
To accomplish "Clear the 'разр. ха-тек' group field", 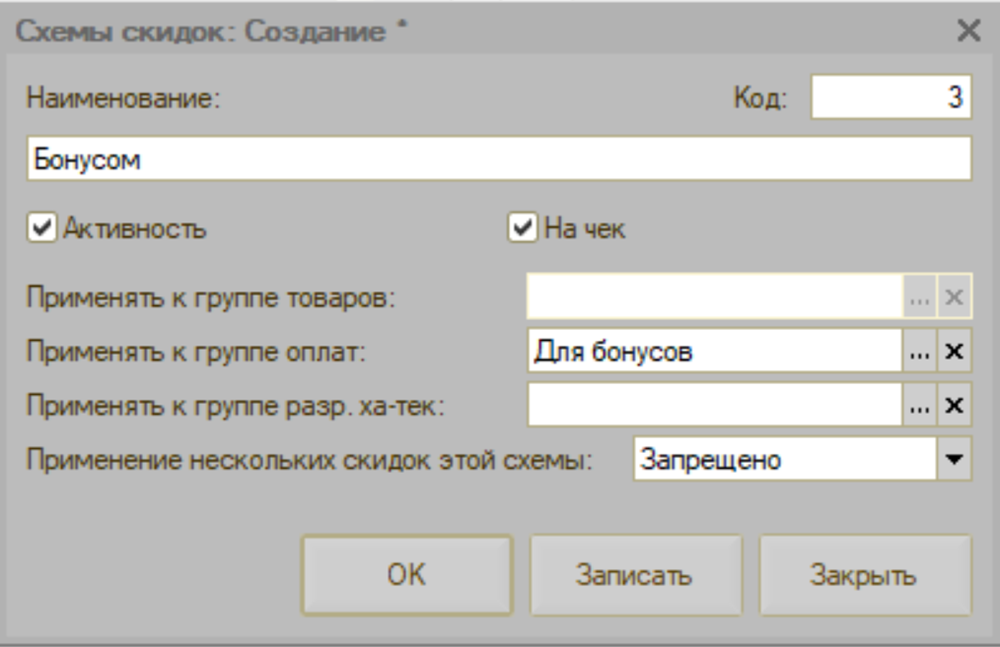I will [954, 406].
